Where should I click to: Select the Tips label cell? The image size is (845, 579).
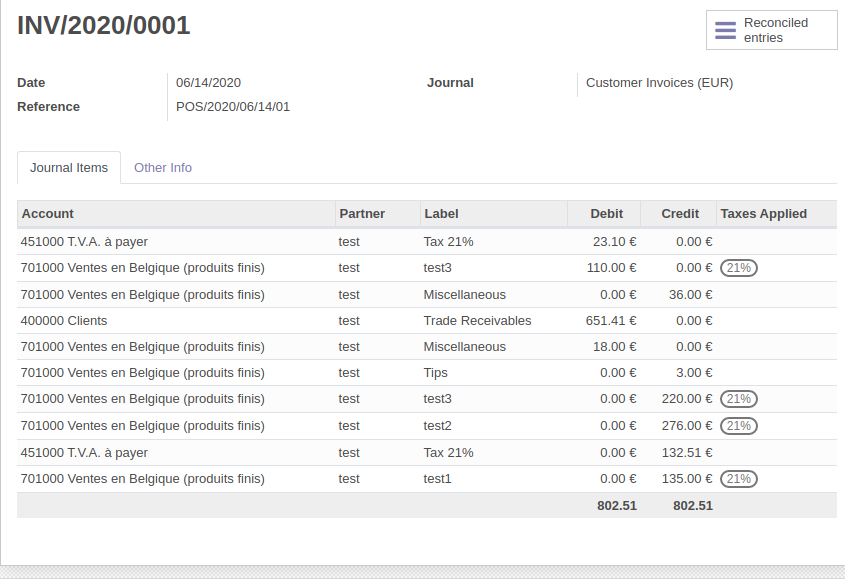point(435,373)
